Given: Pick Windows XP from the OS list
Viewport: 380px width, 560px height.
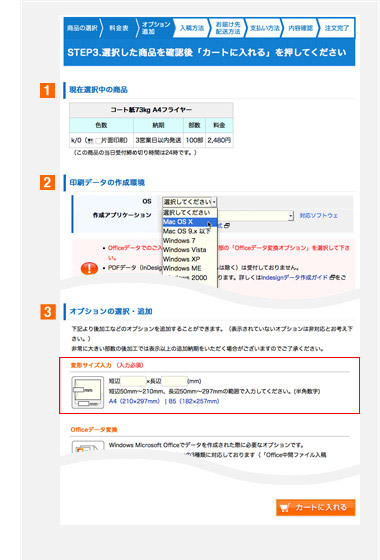Looking at the screenshot, I should 190,259.
